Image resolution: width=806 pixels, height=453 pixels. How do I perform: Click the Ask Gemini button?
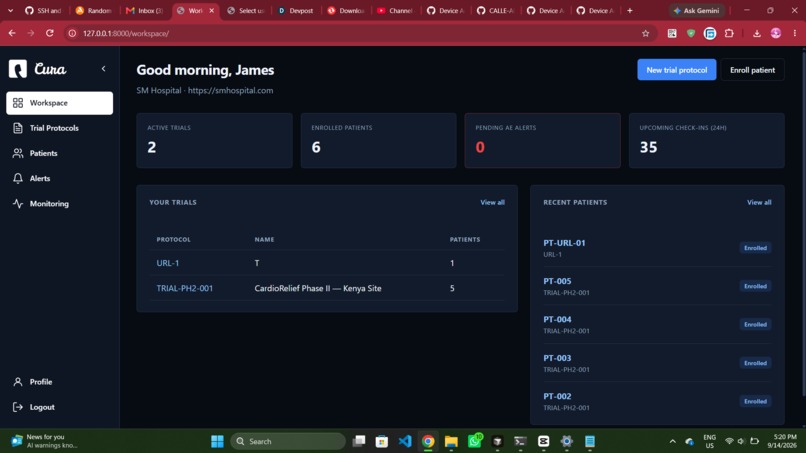pos(697,10)
